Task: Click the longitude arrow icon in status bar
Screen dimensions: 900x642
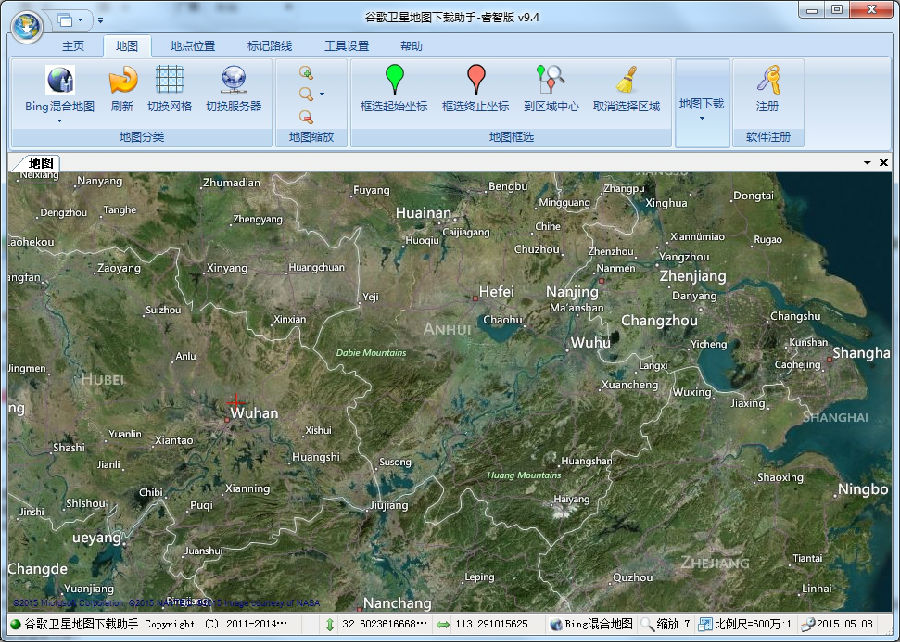Action: [x=443, y=624]
